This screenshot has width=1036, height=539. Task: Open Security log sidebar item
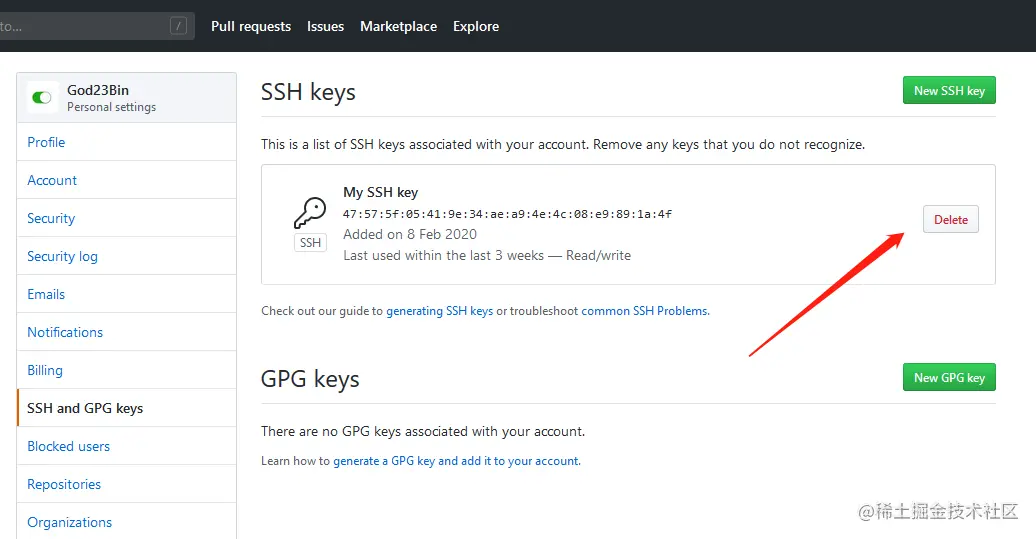(62, 256)
